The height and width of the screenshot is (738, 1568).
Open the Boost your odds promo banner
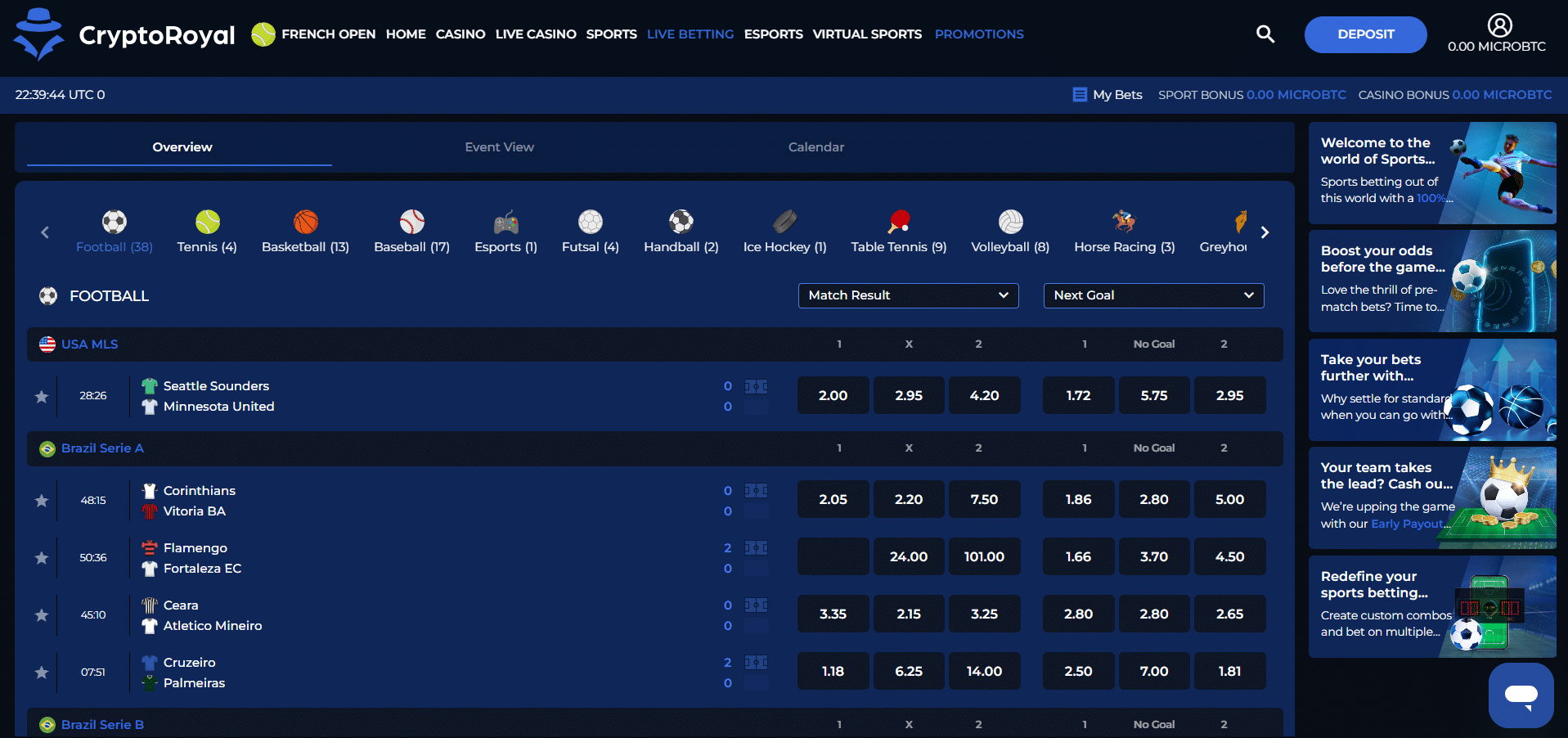point(1432,281)
